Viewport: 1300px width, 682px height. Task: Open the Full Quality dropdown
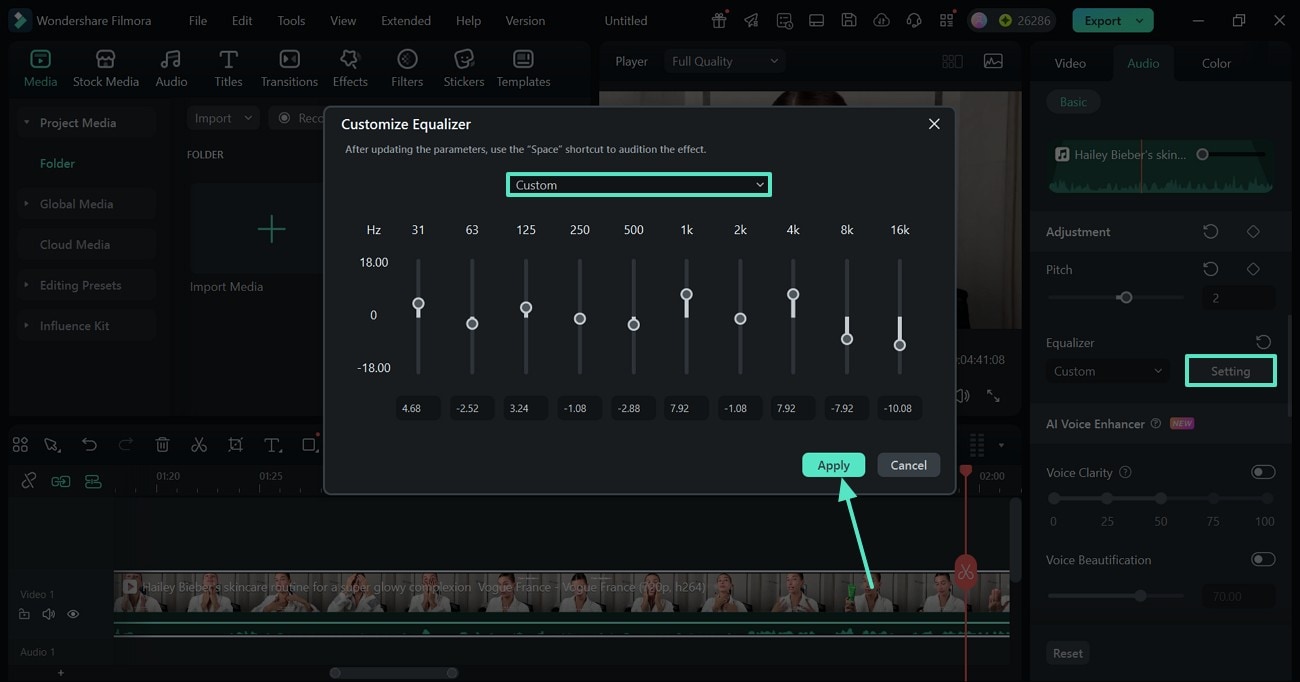tap(724, 61)
